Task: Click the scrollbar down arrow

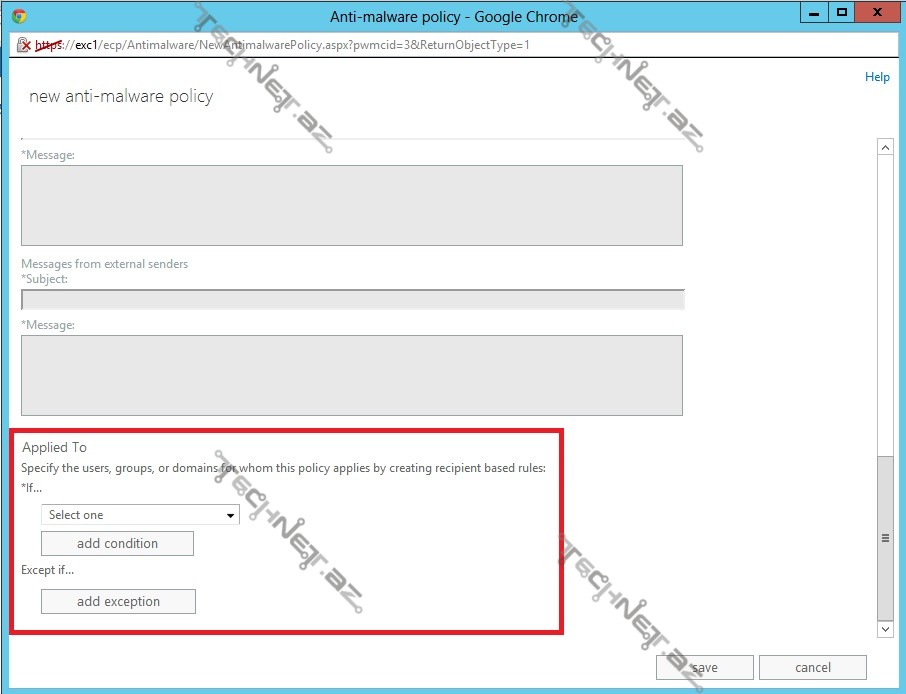Action: click(884, 629)
